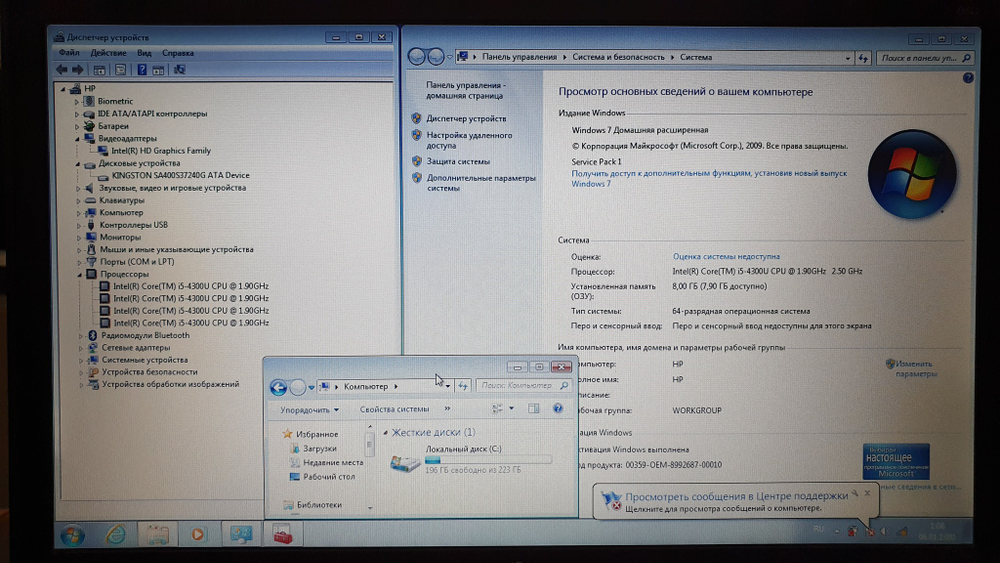
Task: Click Панель управления - домашняя страница link
Action: click(x=466, y=90)
